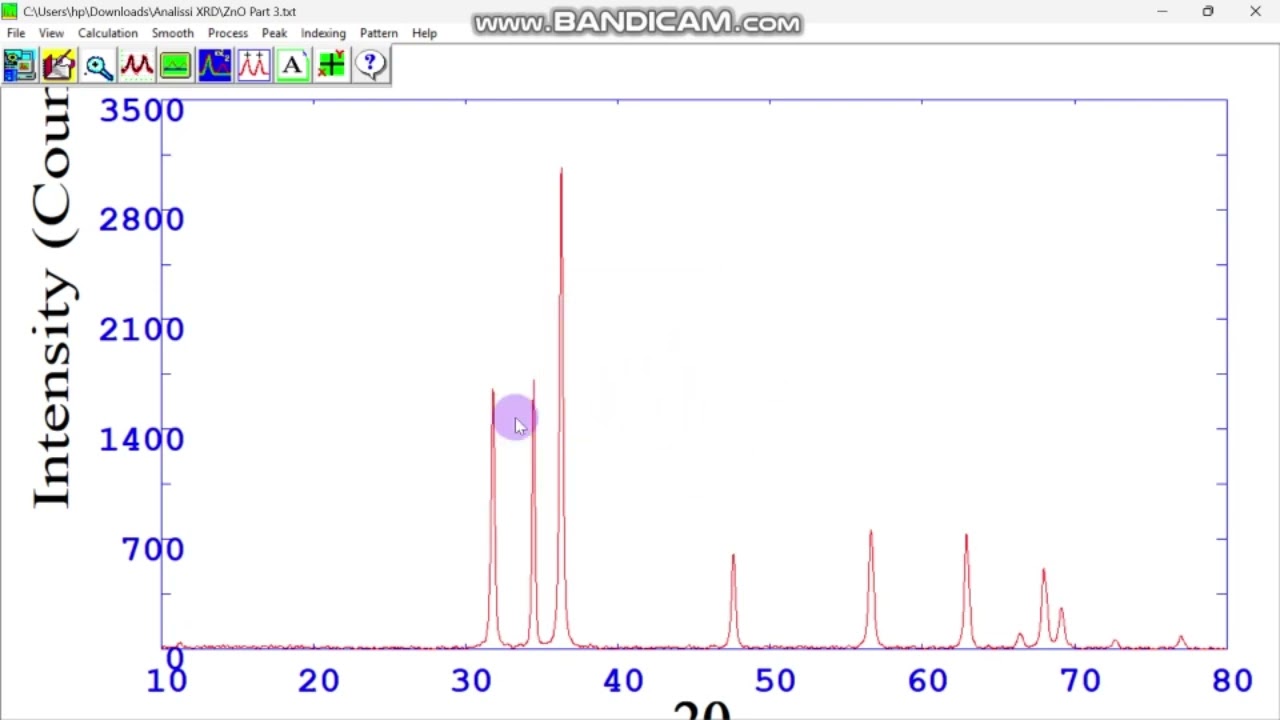This screenshot has height=720, width=1280.
Task: Click the y-axis label 2800
Action: click(141, 219)
